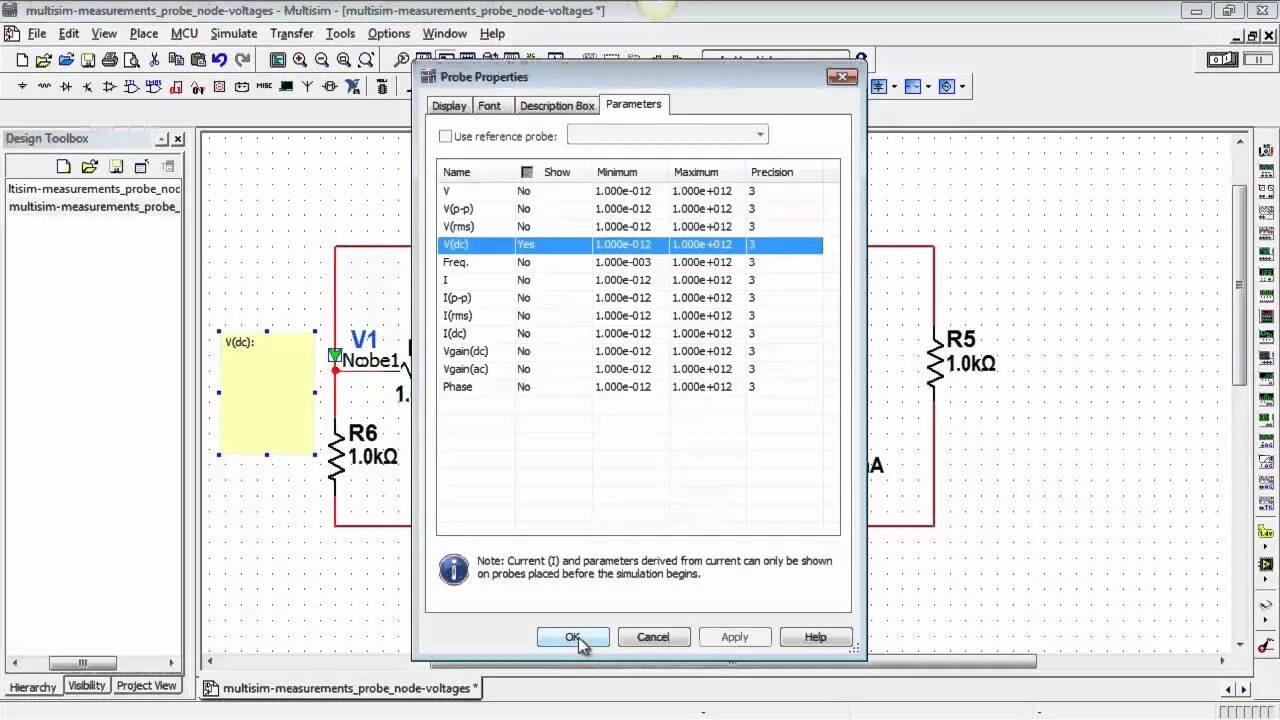Click the Paste clipboard toolbar icon
The image size is (1280, 720).
point(198,60)
